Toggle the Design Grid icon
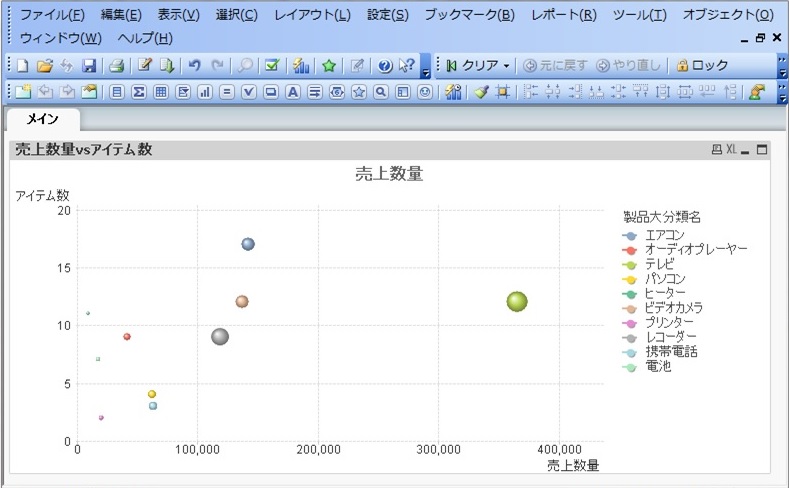 502,92
